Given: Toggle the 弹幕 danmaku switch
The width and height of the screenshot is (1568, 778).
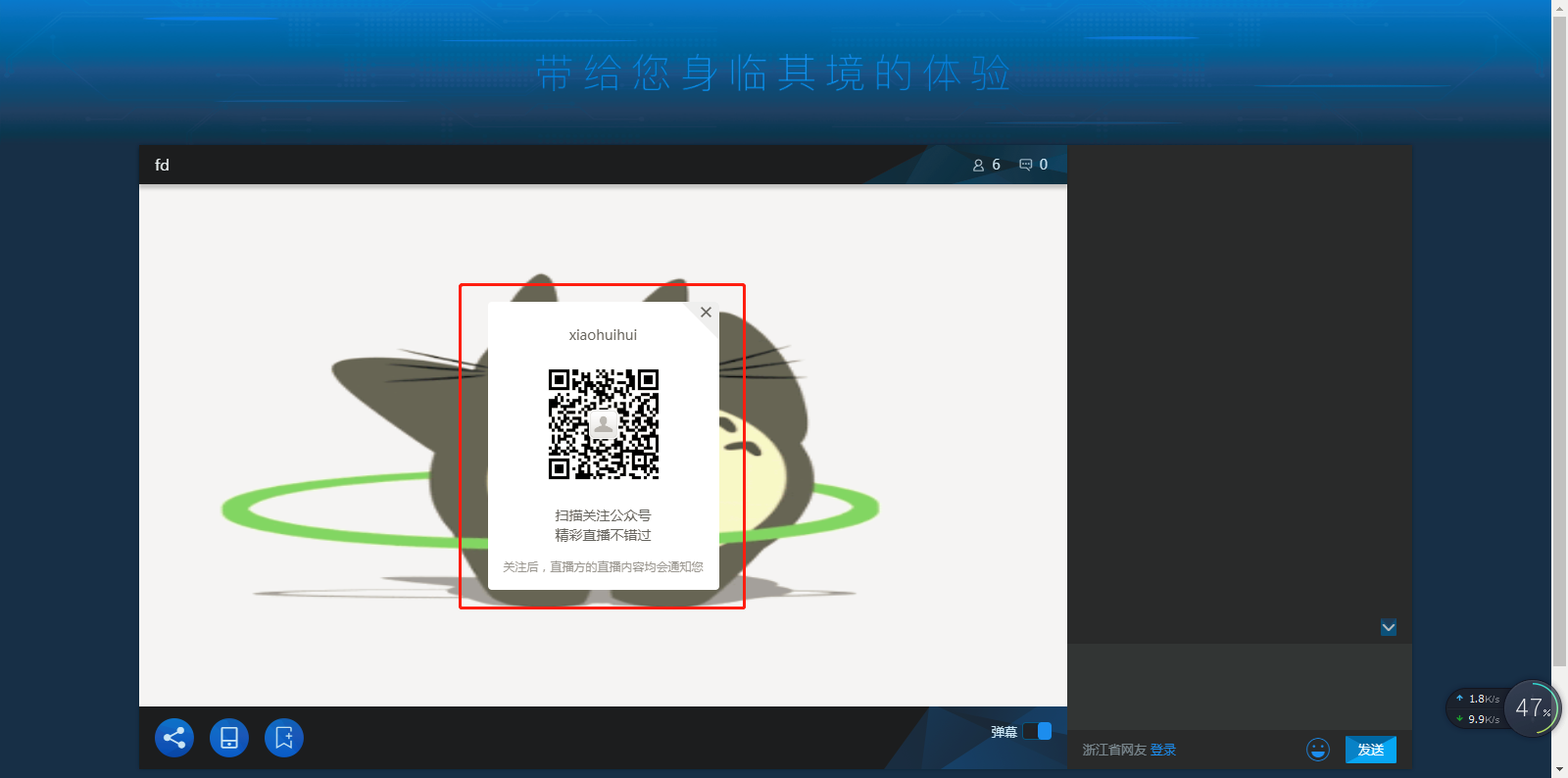Looking at the screenshot, I should pyautogui.click(x=1037, y=731).
